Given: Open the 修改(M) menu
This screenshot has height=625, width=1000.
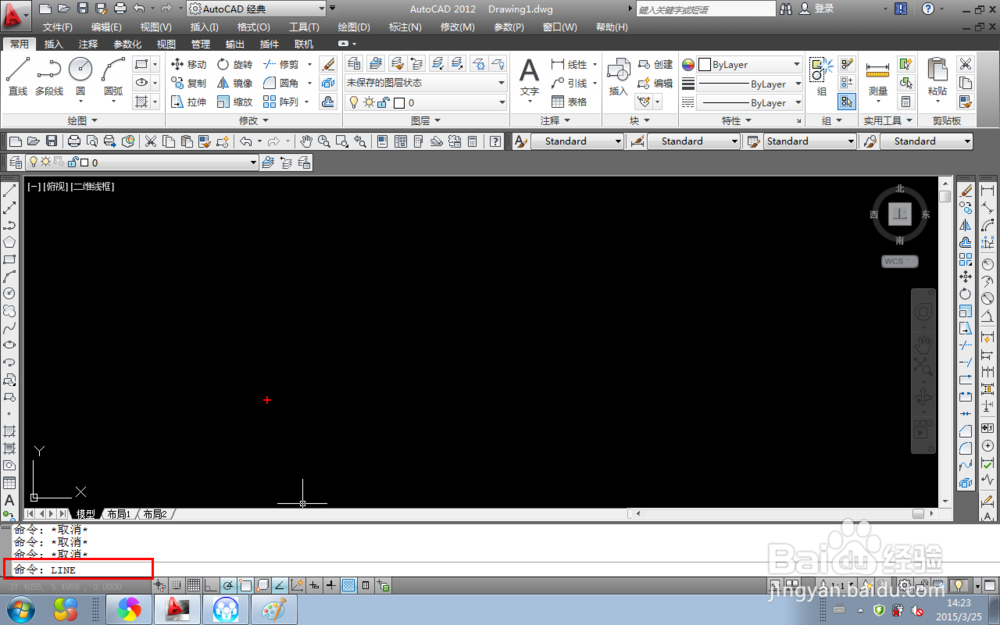Looking at the screenshot, I should point(457,27).
